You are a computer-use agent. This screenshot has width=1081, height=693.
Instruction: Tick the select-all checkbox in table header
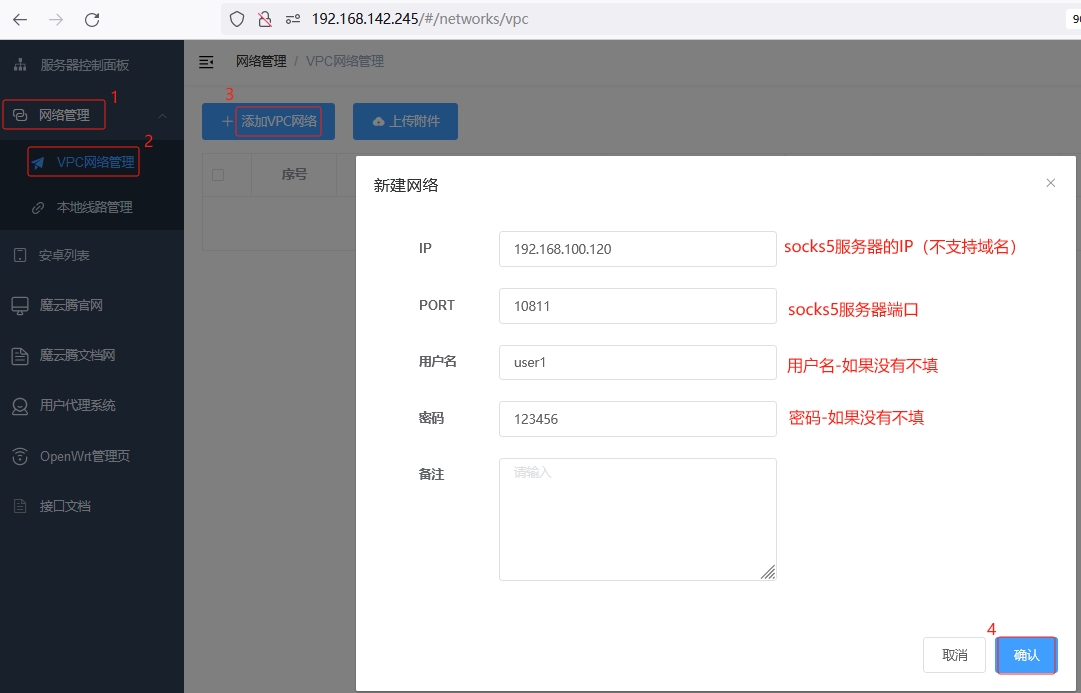[x=218, y=175]
